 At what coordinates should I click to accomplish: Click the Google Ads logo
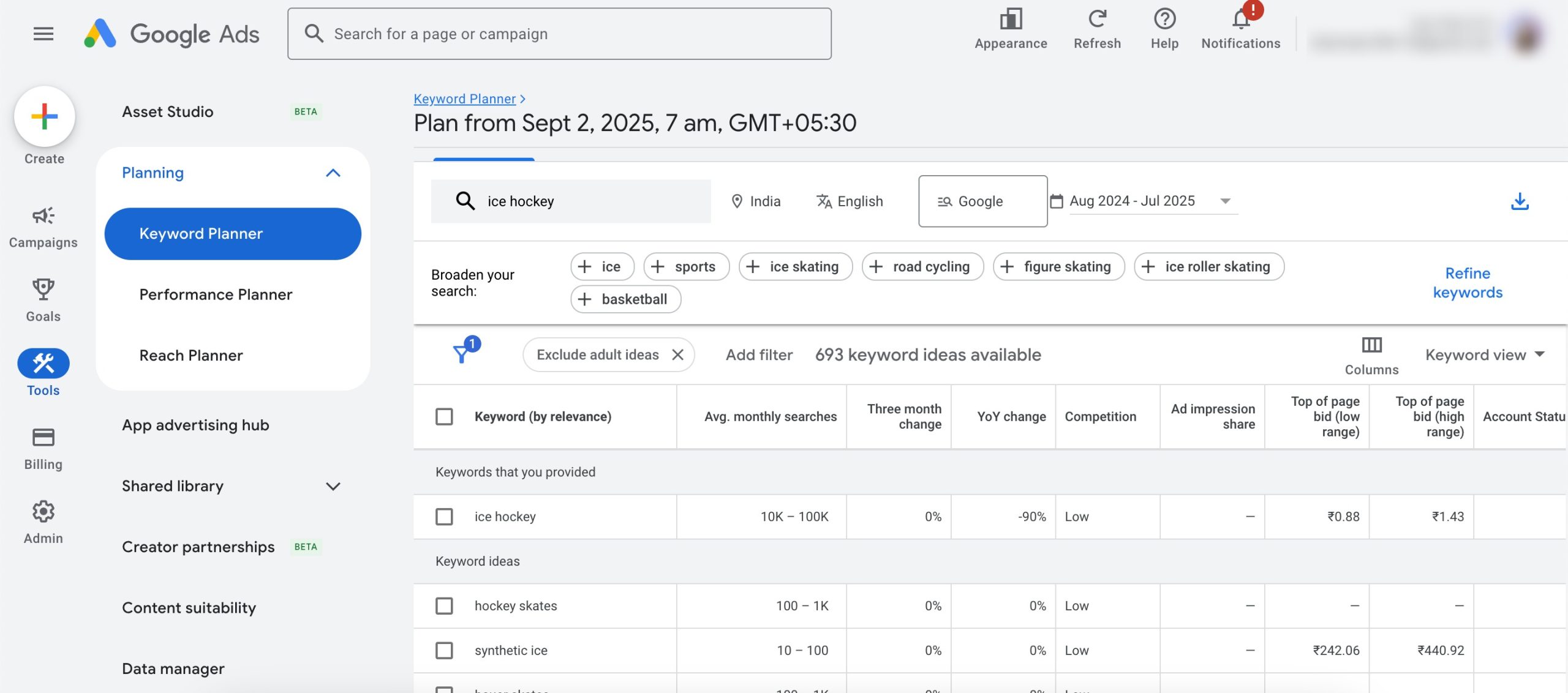(x=172, y=34)
